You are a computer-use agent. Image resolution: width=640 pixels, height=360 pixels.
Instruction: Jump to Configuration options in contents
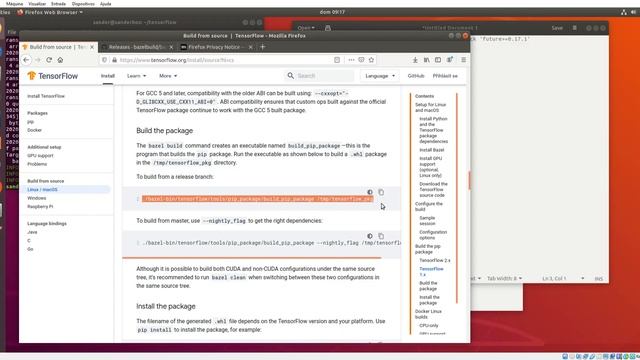point(433,235)
